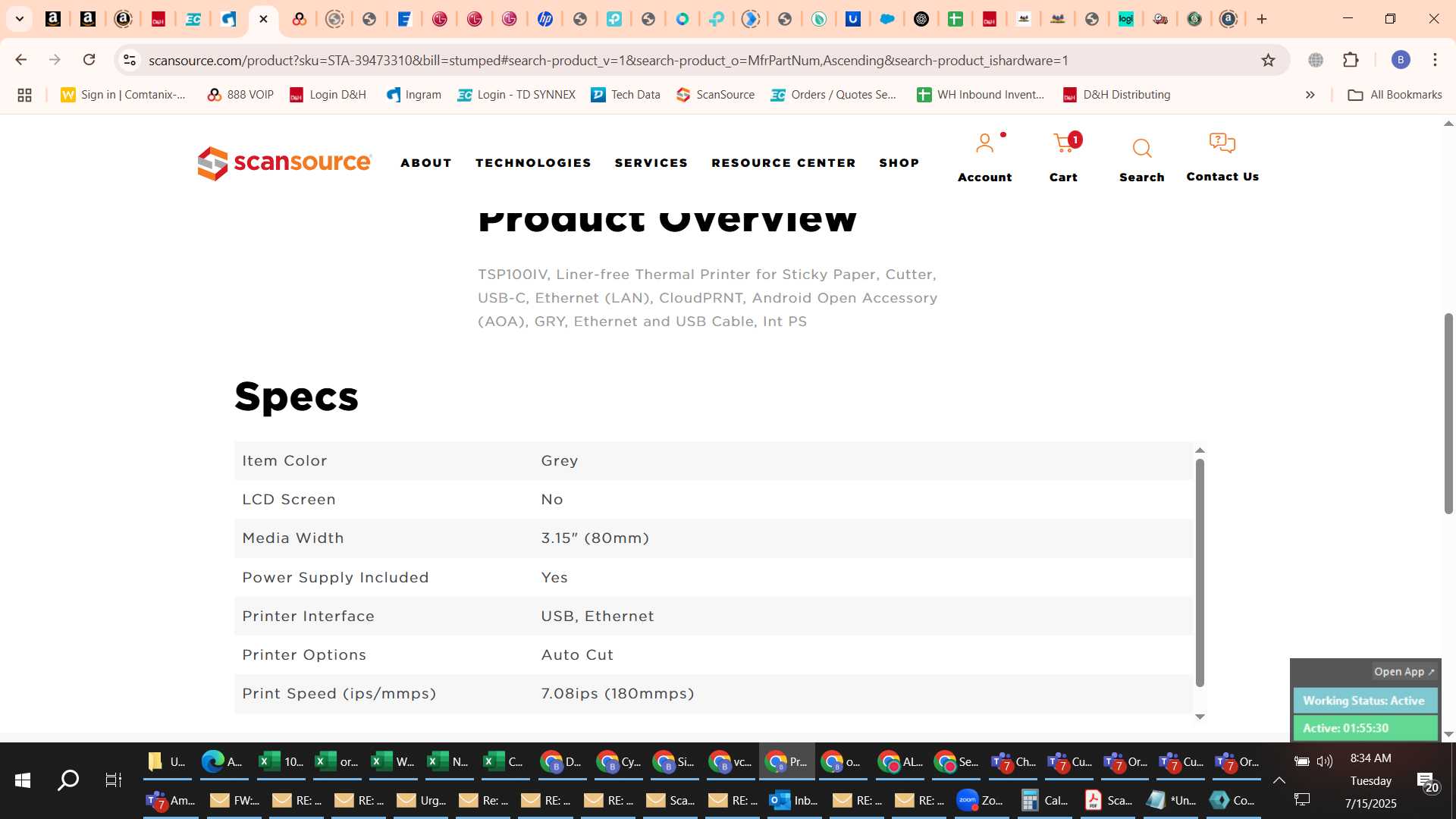Click the Specs table scrollbar thumb
This screenshot has height=819, width=1456.
tap(1200, 573)
